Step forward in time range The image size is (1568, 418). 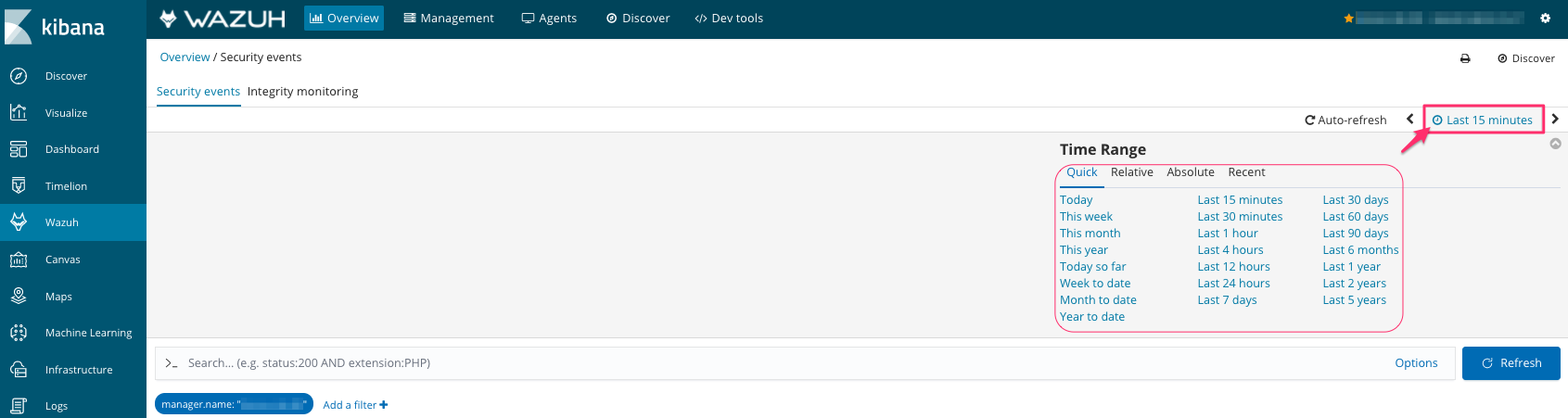pyautogui.click(x=1555, y=119)
